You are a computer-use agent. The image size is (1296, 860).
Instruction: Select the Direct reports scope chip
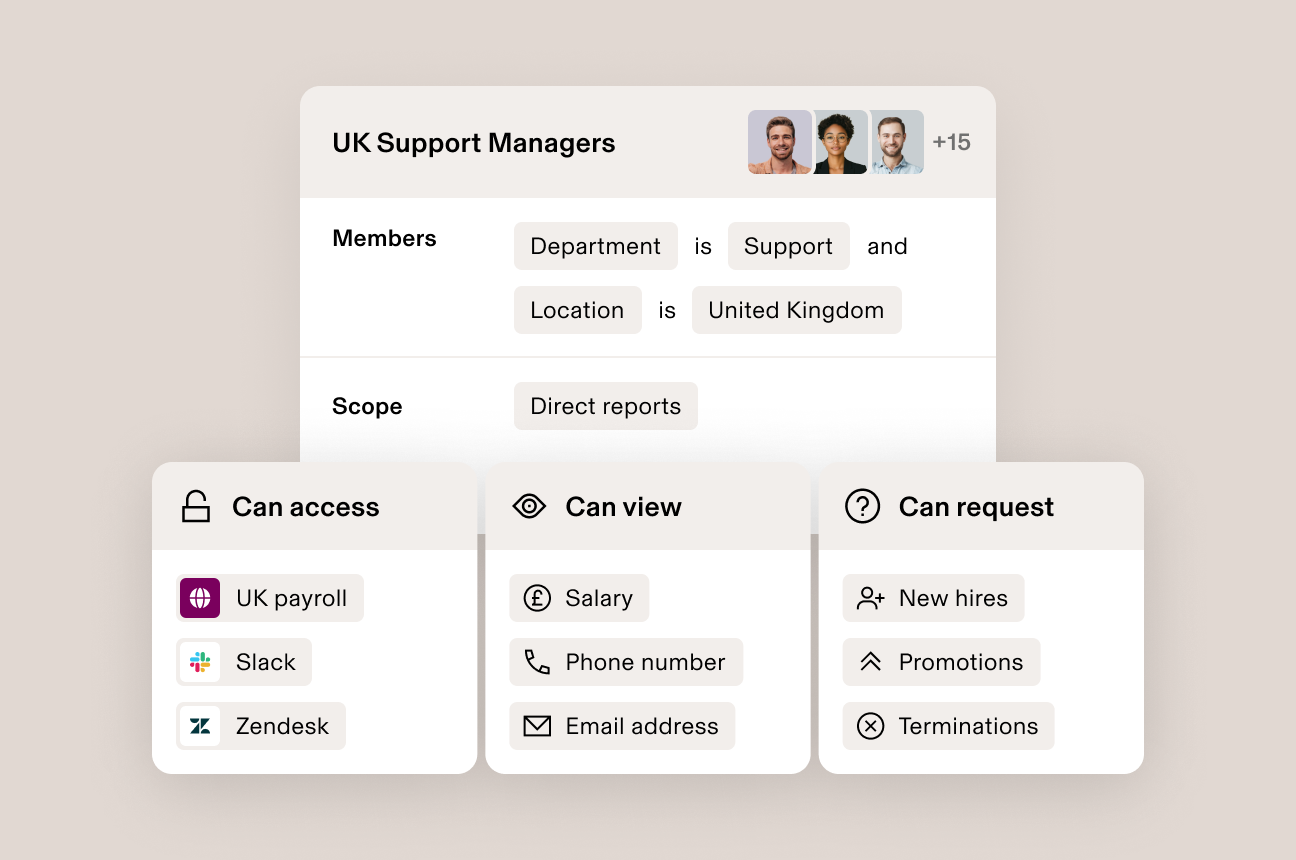click(605, 406)
